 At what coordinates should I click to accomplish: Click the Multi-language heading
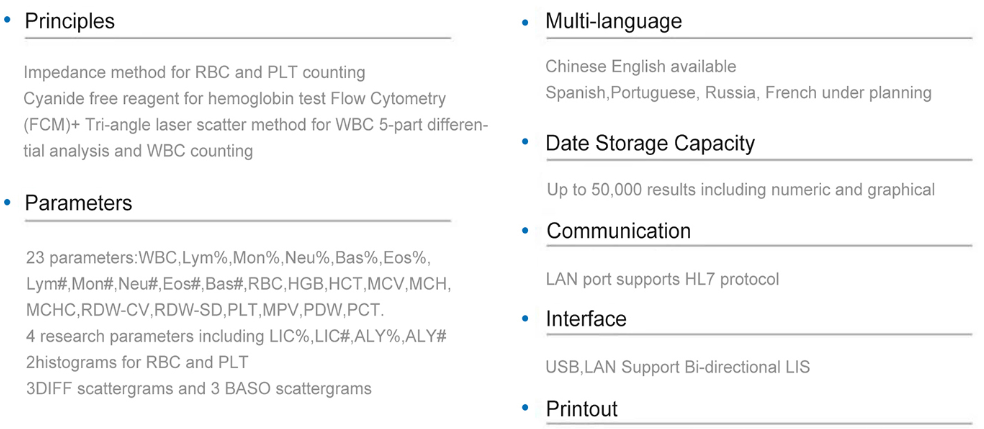click(x=614, y=21)
